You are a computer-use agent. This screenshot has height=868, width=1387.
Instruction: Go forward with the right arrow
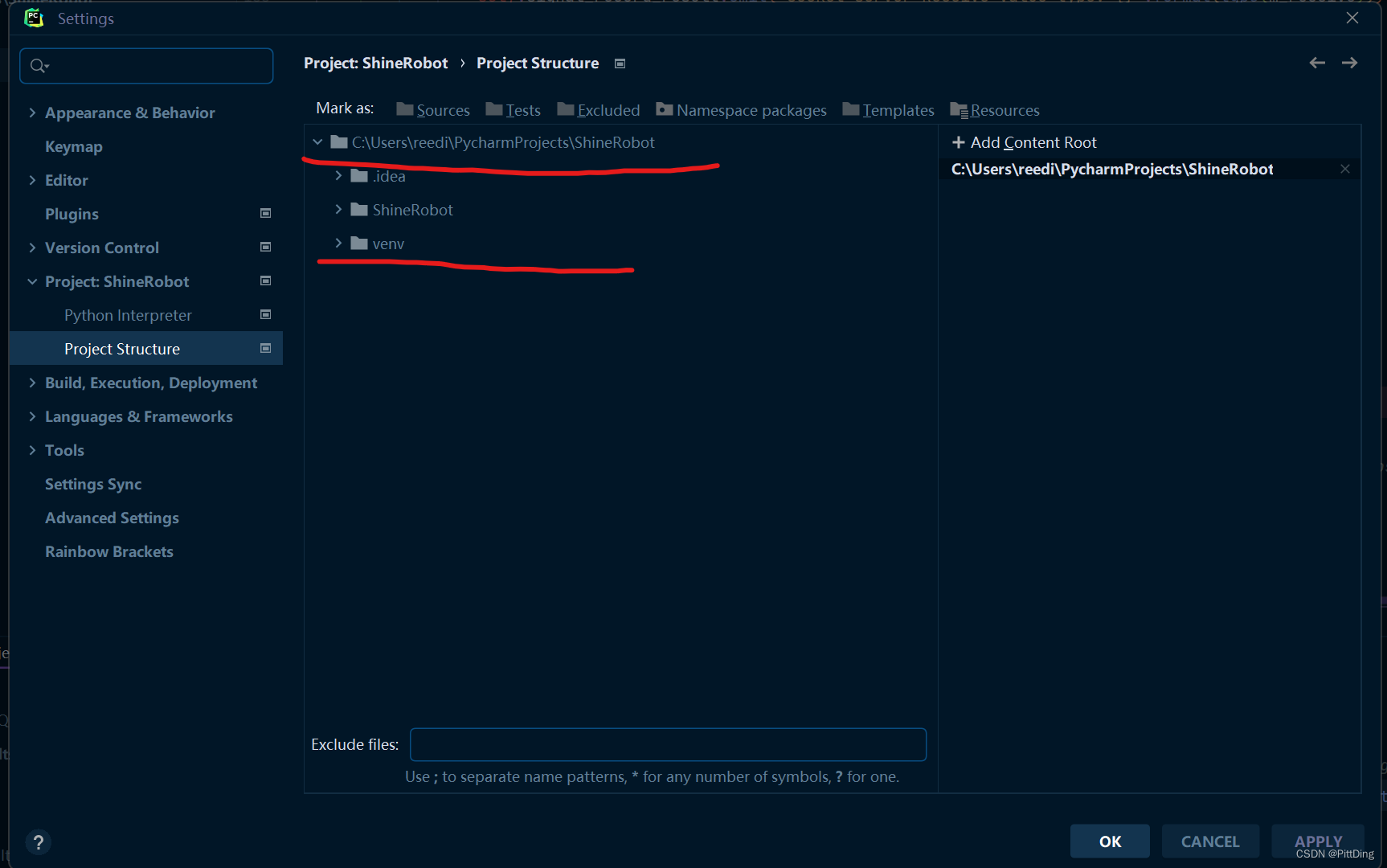pos(1350,63)
